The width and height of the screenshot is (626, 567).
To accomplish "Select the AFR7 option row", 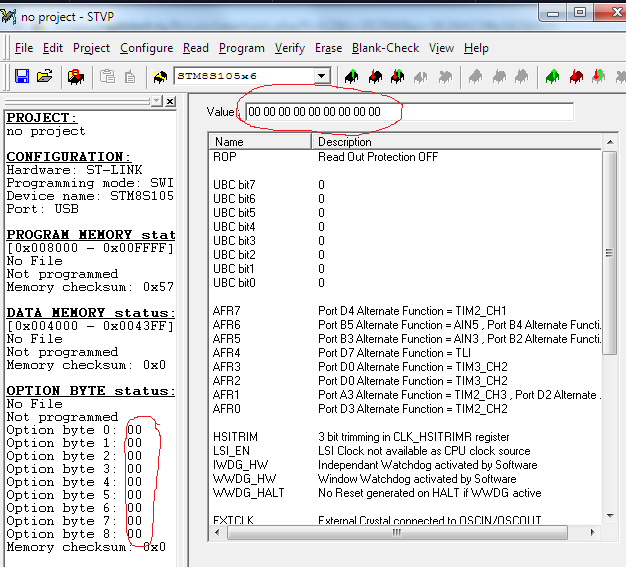I will point(226,311).
